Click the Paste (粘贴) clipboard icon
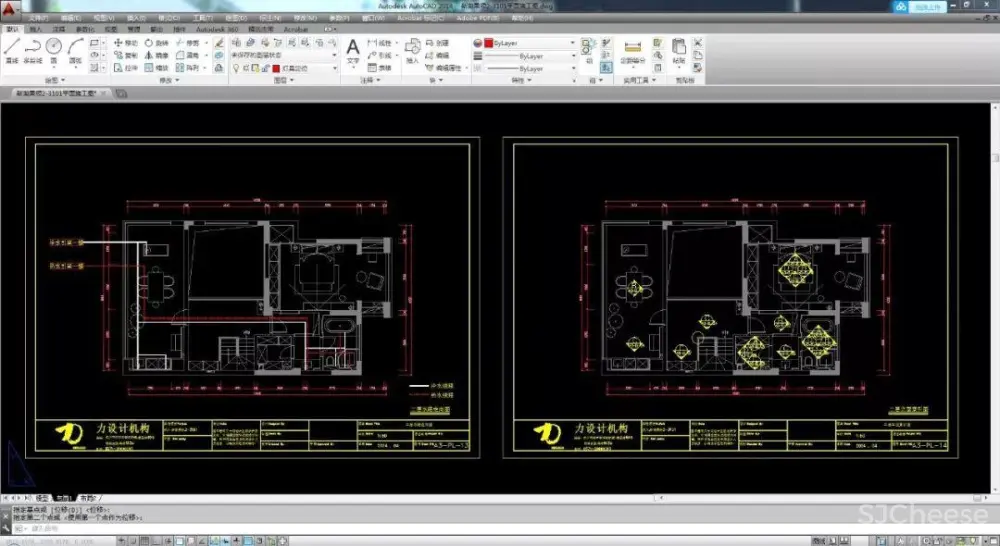 pyautogui.click(x=679, y=50)
